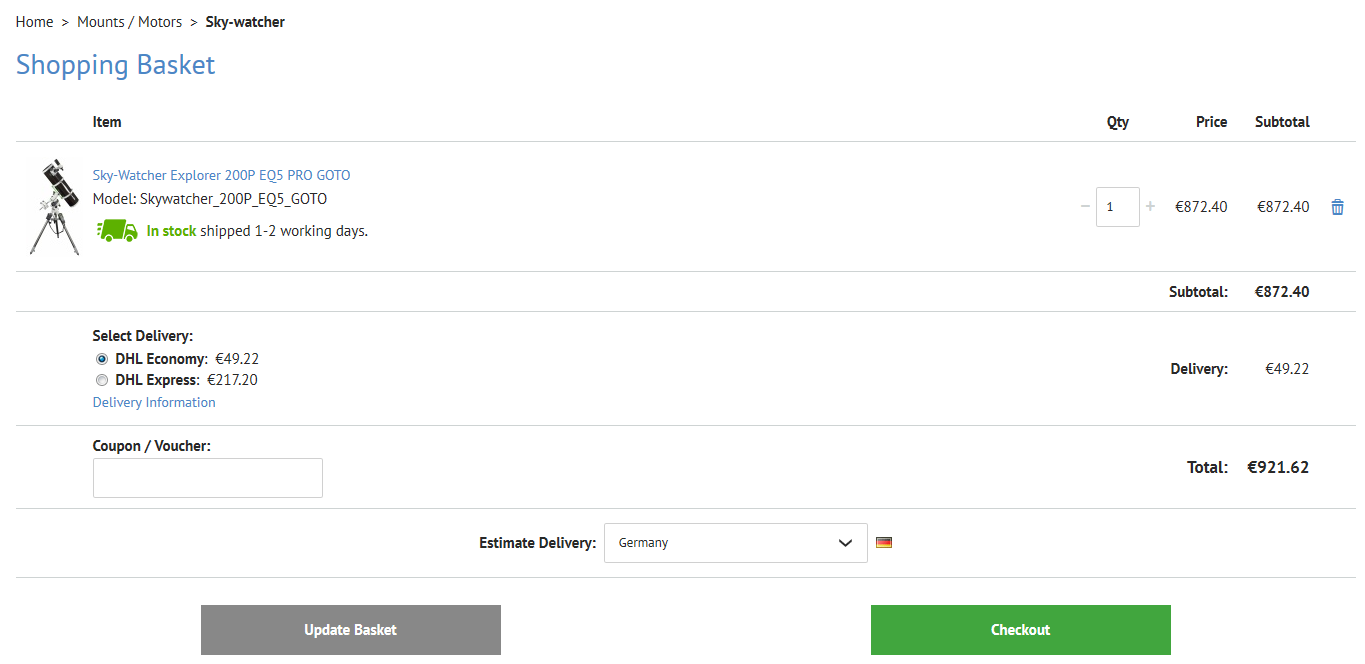1365x664 pixels.
Task: Increase quantity with the plus button
Action: 1150,207
